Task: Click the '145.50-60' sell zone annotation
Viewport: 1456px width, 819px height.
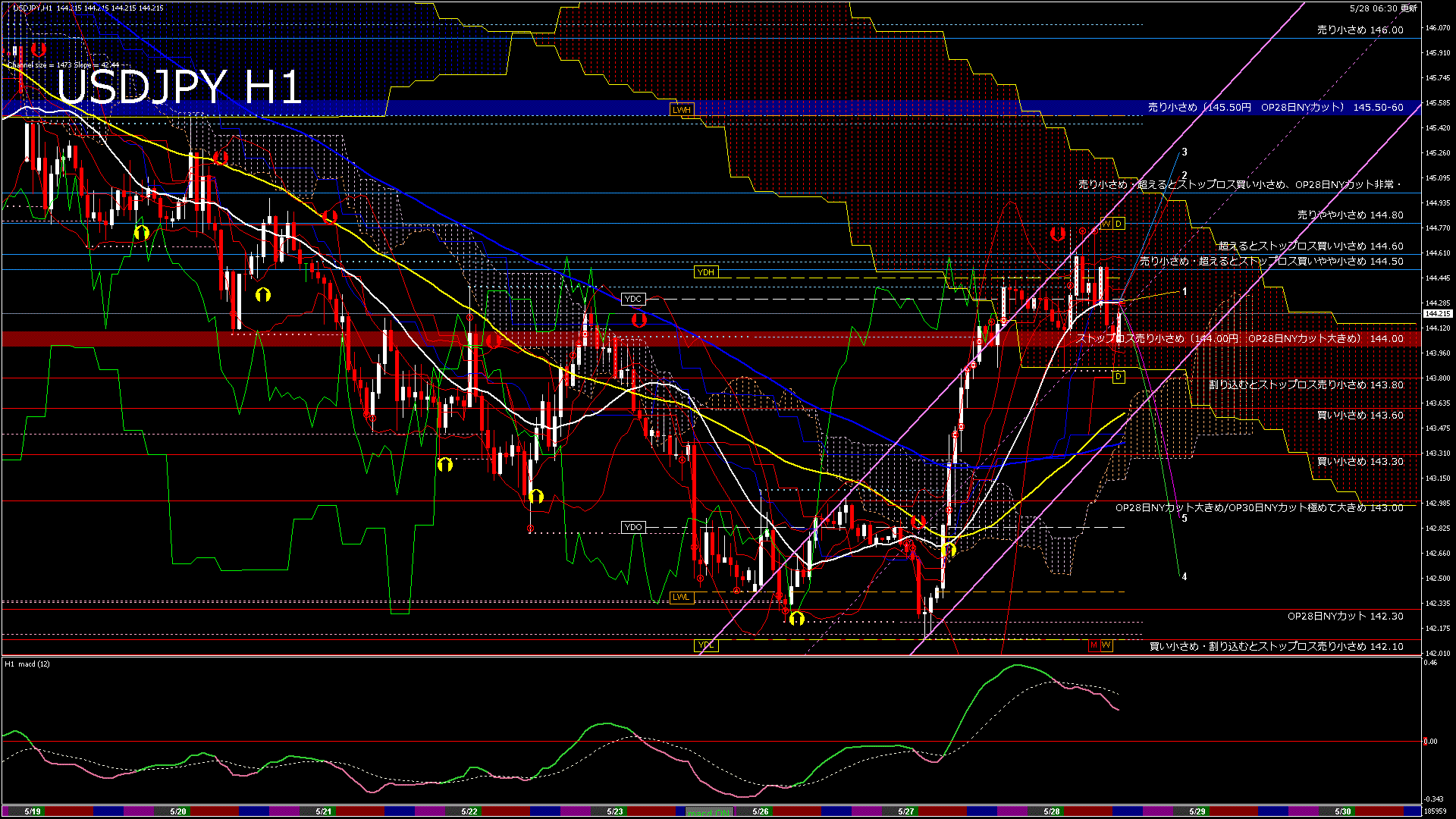Action: click(1276, 108)
